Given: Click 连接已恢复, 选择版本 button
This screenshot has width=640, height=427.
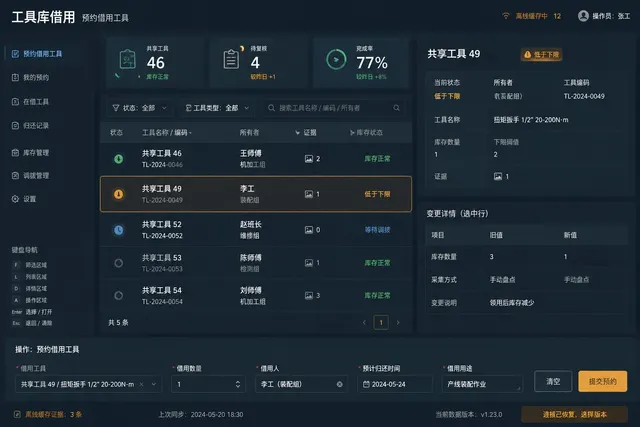Looking at the screenshot, I should [x=574, y=414].
